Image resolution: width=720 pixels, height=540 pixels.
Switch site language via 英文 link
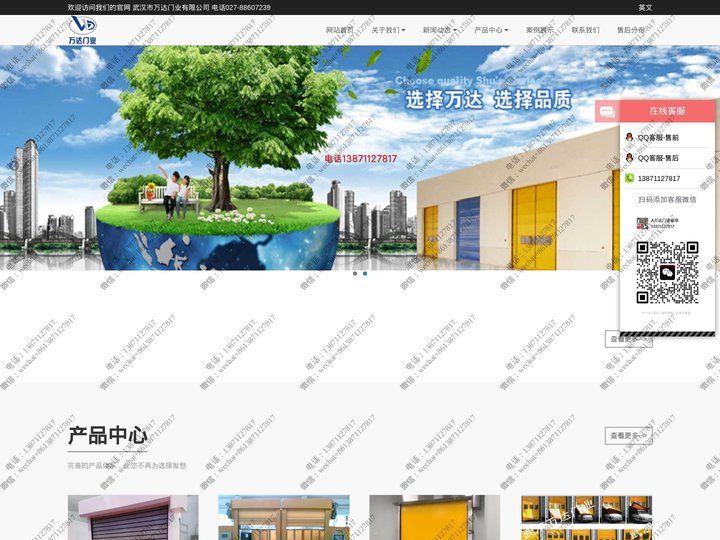(x=645, y=7)
